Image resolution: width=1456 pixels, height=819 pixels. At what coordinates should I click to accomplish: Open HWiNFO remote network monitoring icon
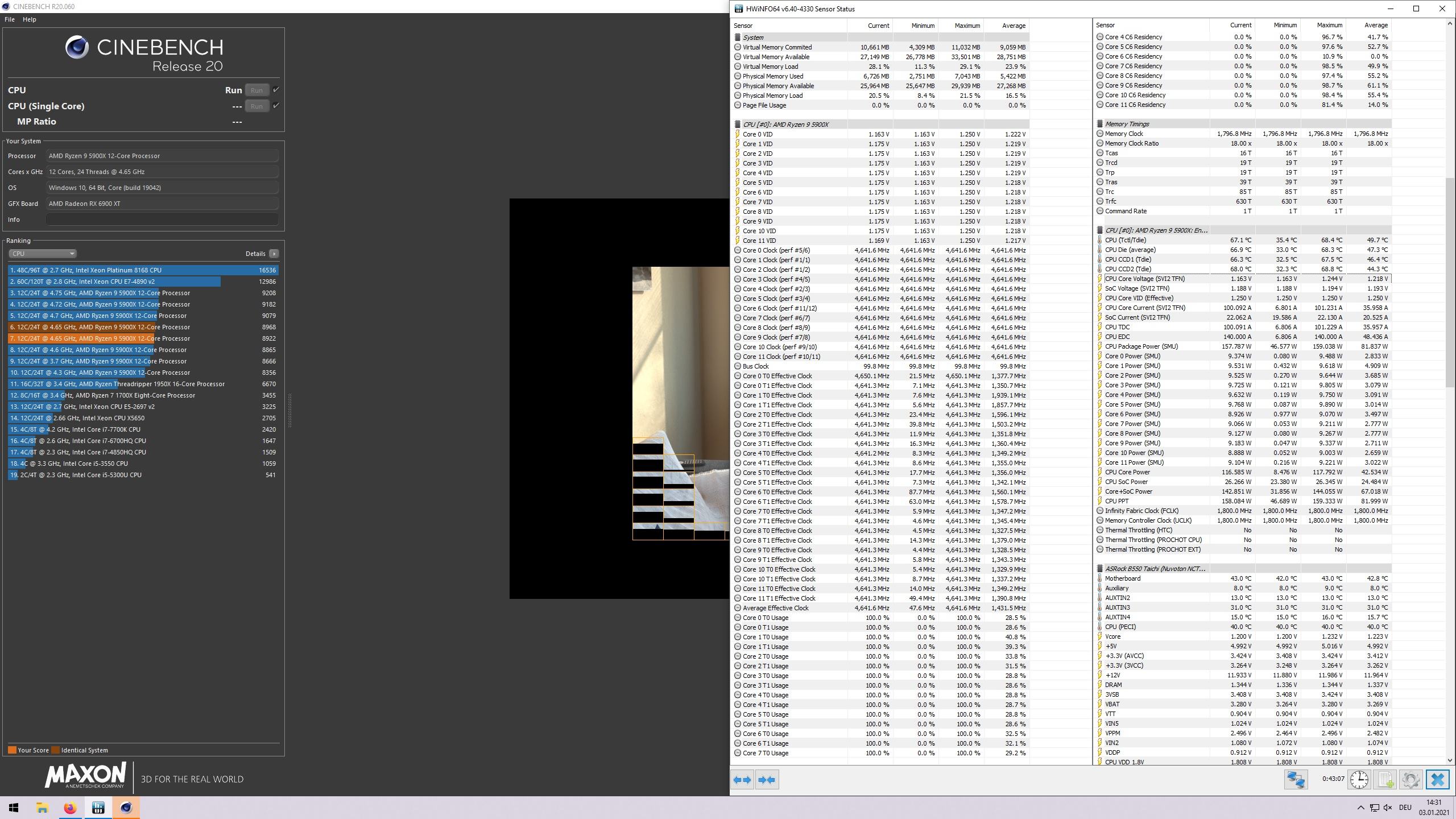pyautogui.click(x=1296, y=780)
